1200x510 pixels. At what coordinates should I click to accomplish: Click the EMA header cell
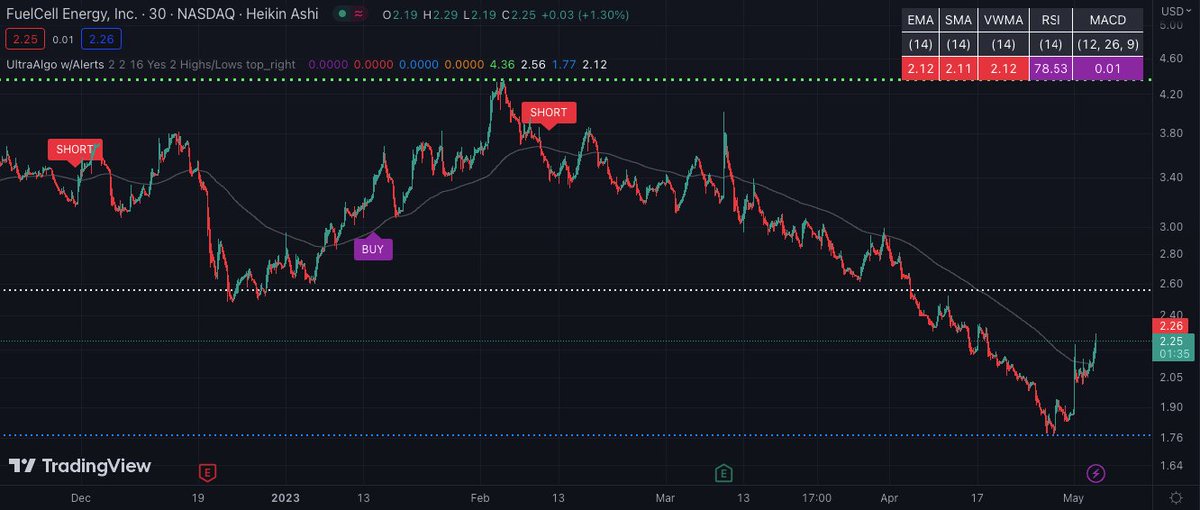click(x=919, y=20)
